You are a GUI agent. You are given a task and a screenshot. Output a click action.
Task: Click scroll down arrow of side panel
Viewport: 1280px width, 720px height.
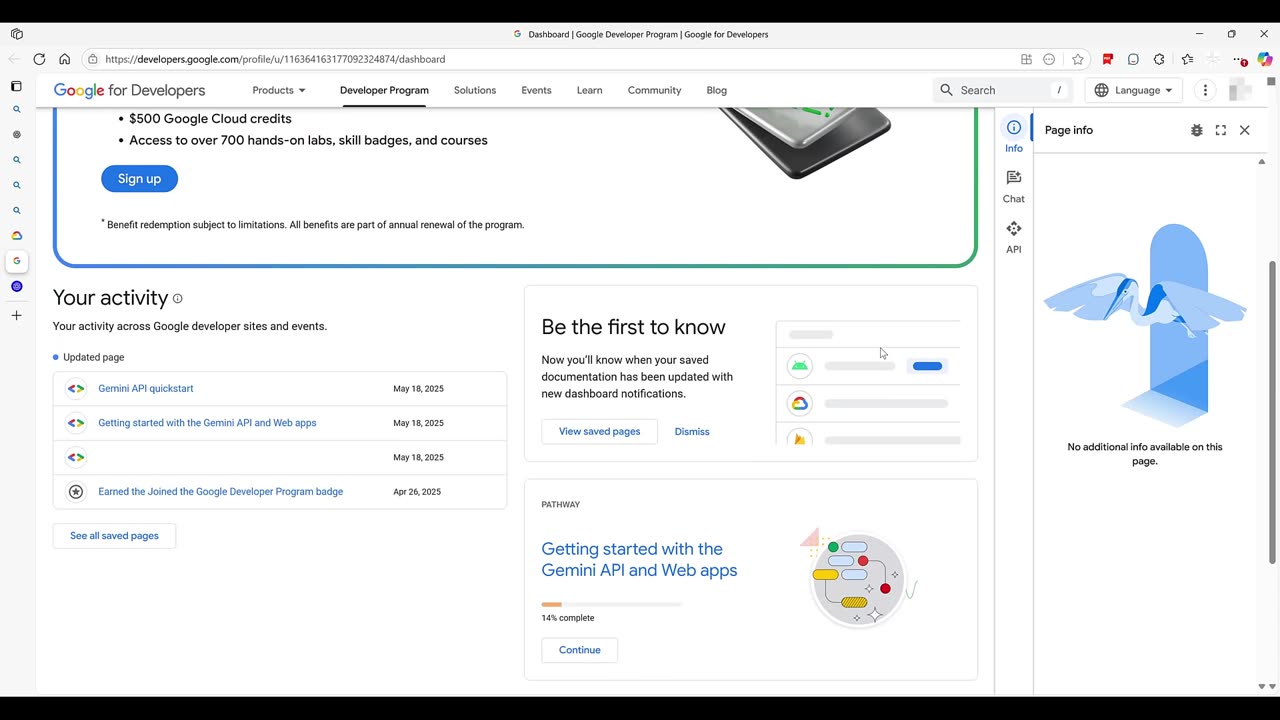point(1261,687)
